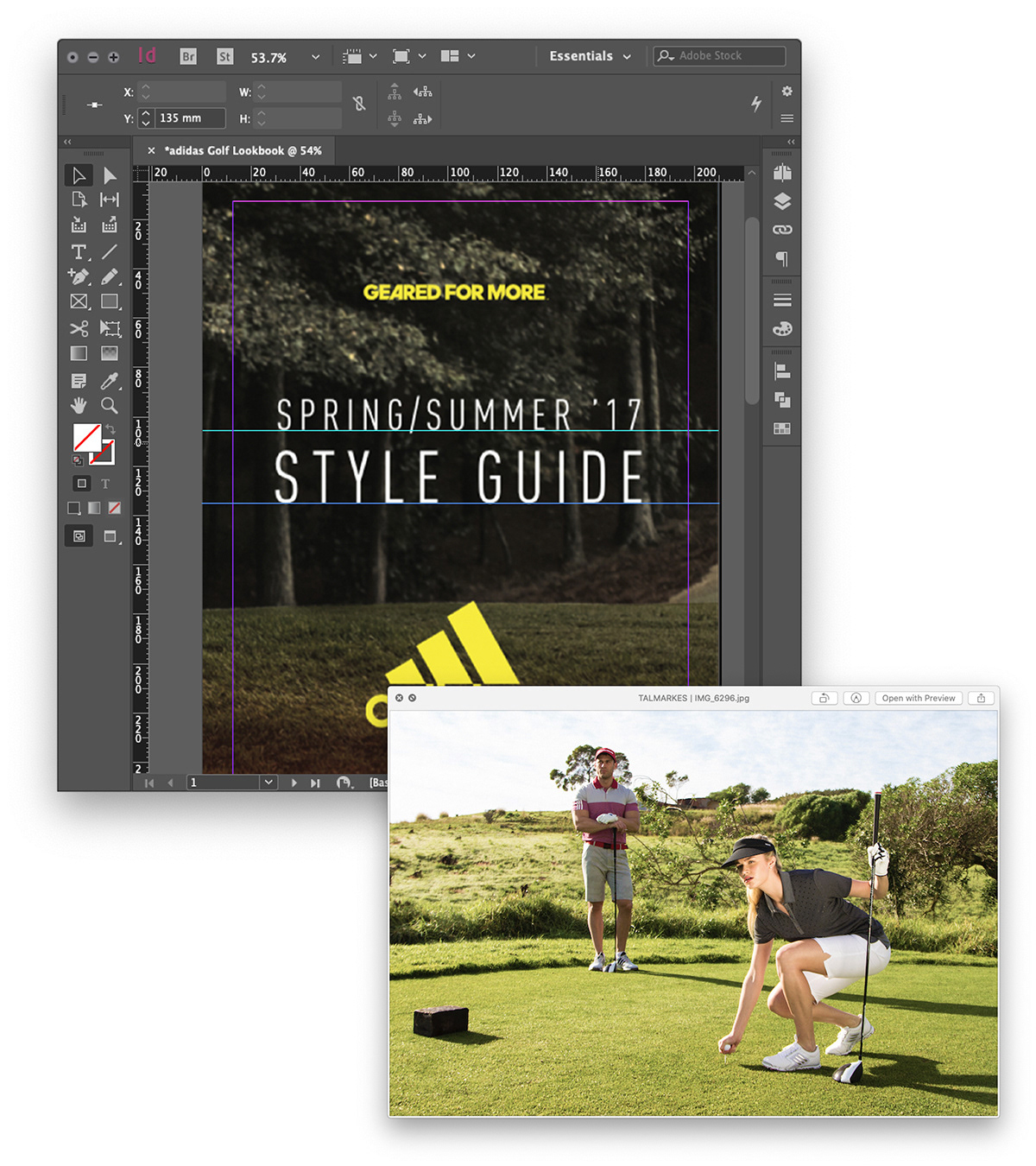Open Adobe Stock with St button

click(224, 56)
